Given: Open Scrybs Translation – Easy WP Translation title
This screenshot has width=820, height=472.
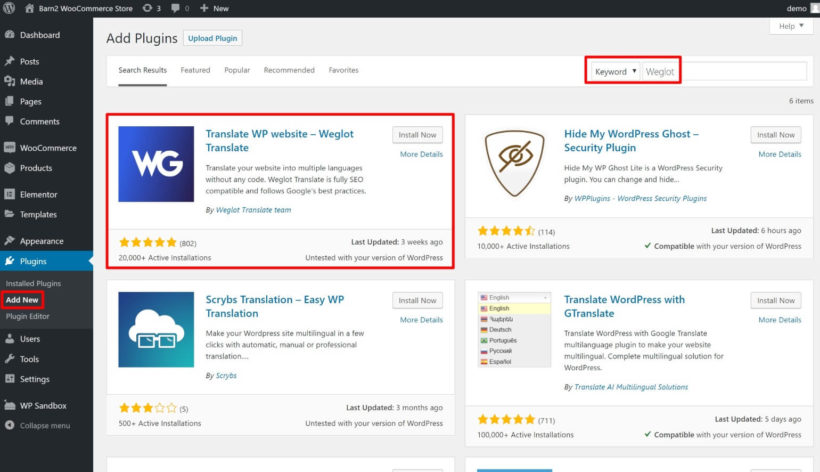Looking at the screenshot, I should 275,306.
